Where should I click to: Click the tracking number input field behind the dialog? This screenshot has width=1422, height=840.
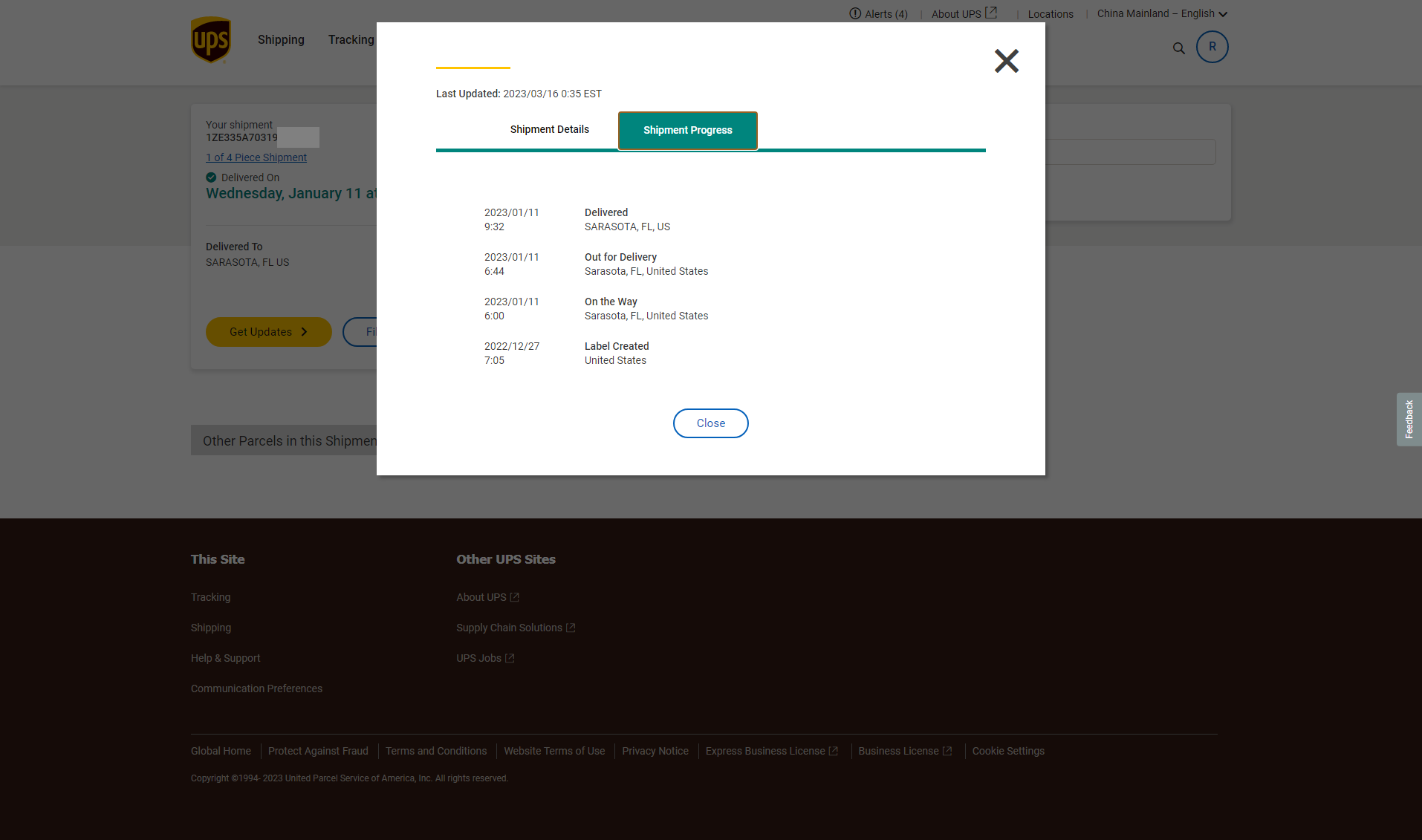[1130, 152]
